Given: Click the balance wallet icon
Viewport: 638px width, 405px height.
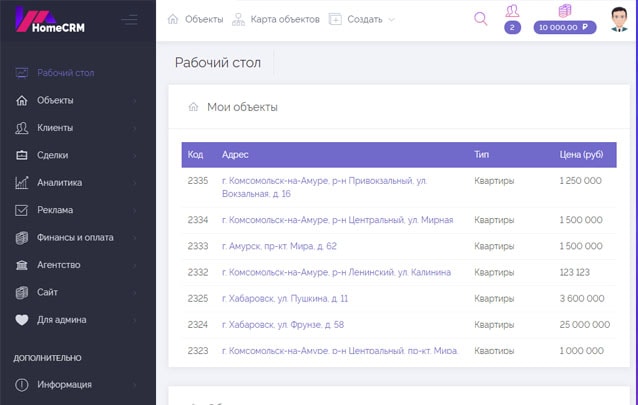Looking at the screenshot, I should tap(565, 11).
